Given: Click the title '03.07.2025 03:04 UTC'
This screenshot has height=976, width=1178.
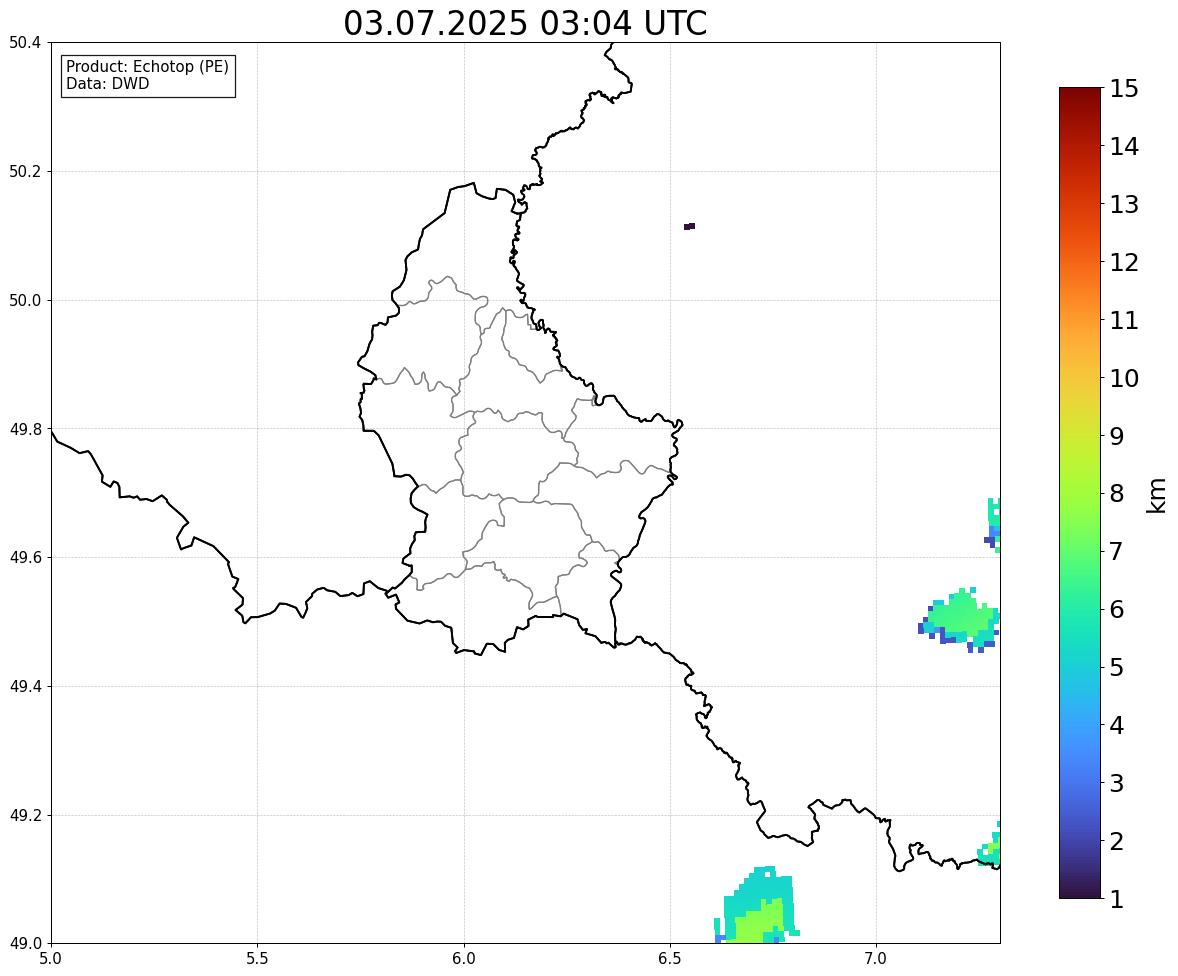Looking at the screenshot, I should tap(525, 23).
